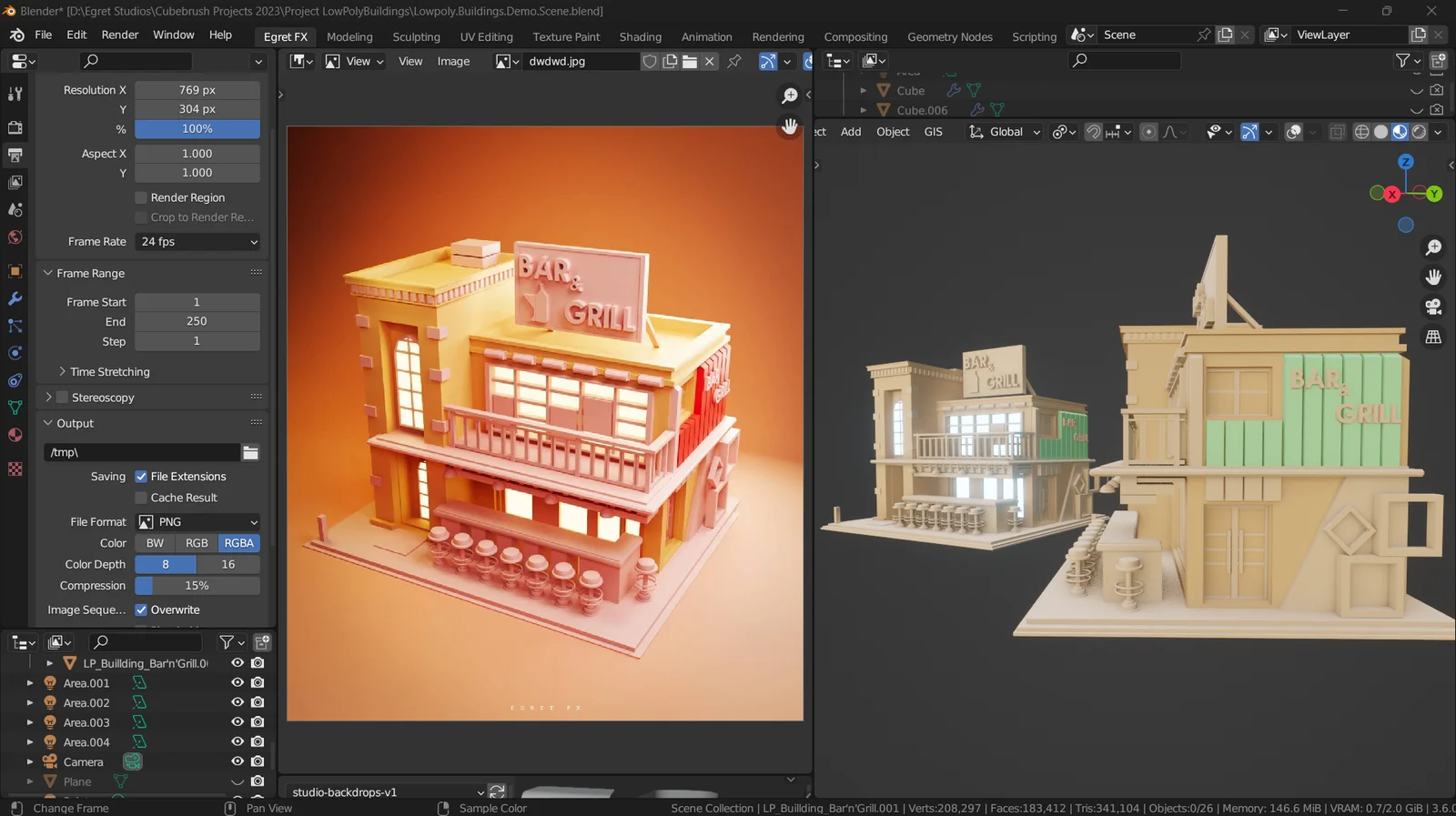Toggle fake user shield for dwdwd.jpg
This screenshot has width=1456, height=816.
pos(650,61)
